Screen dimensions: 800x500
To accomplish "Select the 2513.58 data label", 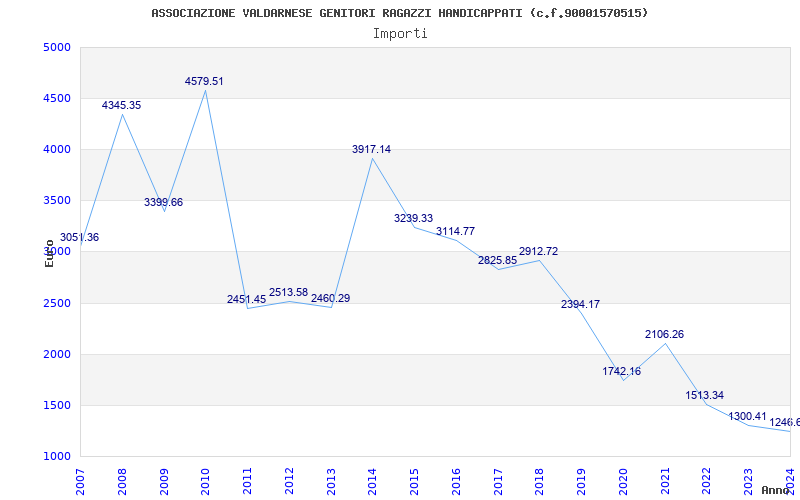I will [x=288, y=292].
